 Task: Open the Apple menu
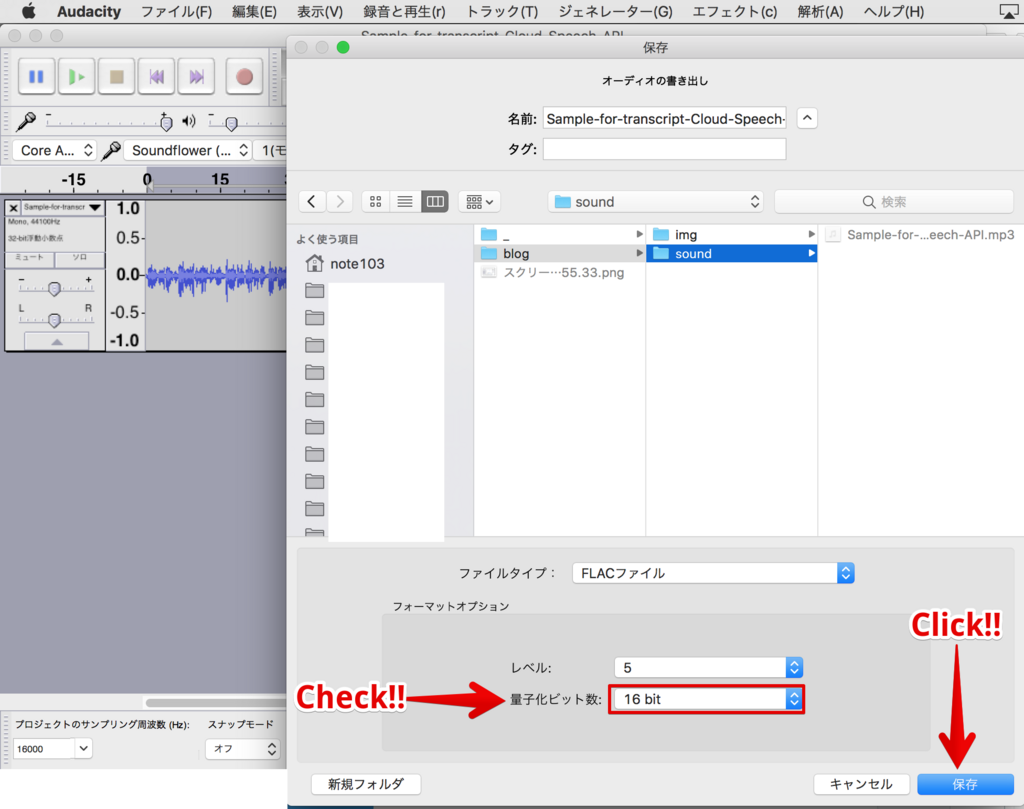(x=29, y=11)
